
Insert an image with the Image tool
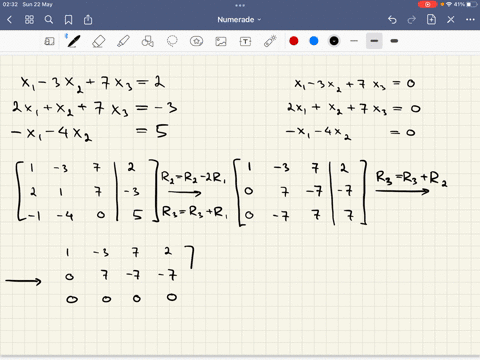pyautogui.click(x=221, y=41)
